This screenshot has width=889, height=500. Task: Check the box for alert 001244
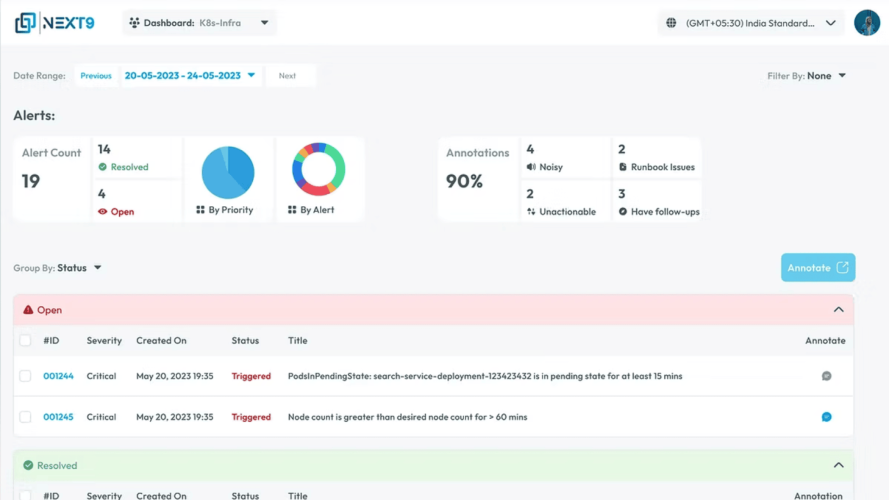[x=25, y=376]
